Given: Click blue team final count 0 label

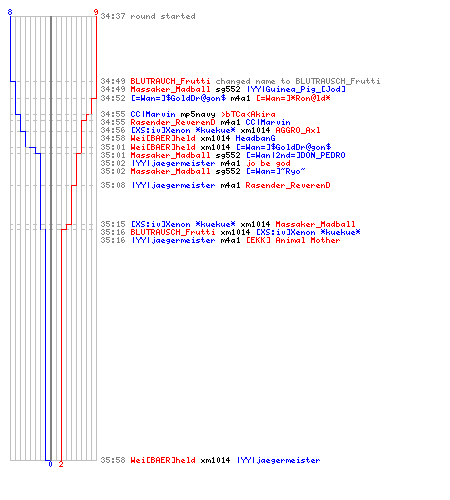Looking at the screenshot, I should coord(50,464).
